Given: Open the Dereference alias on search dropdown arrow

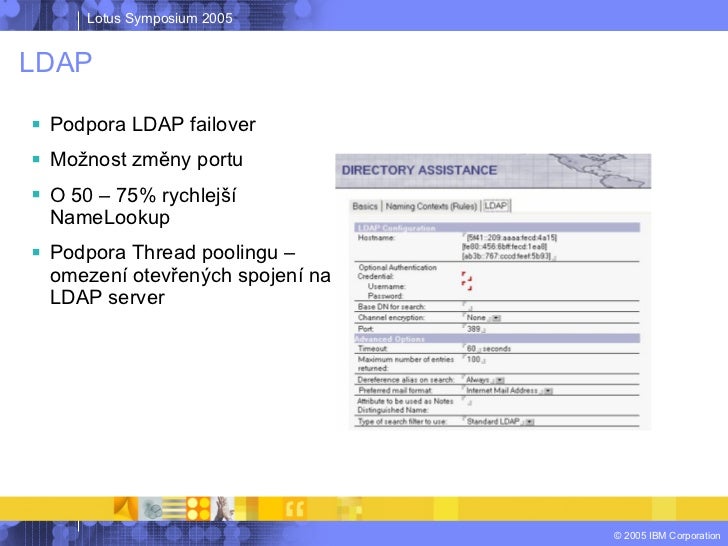Looking at the screenshot, I should tap(500, 380).
